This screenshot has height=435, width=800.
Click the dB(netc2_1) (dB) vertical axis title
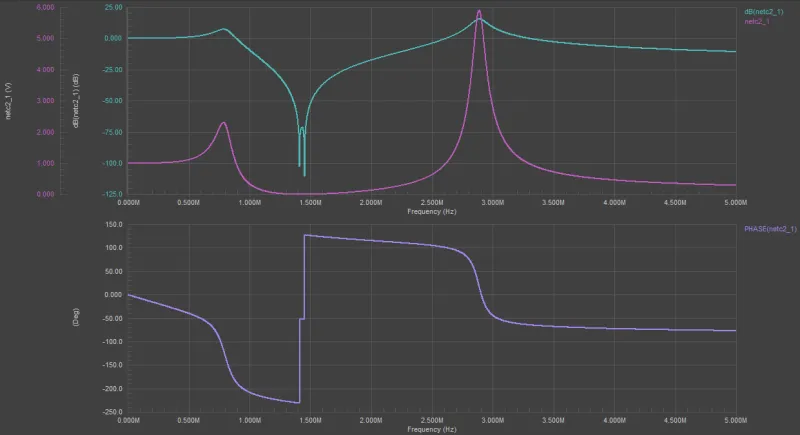pos(76,102)
